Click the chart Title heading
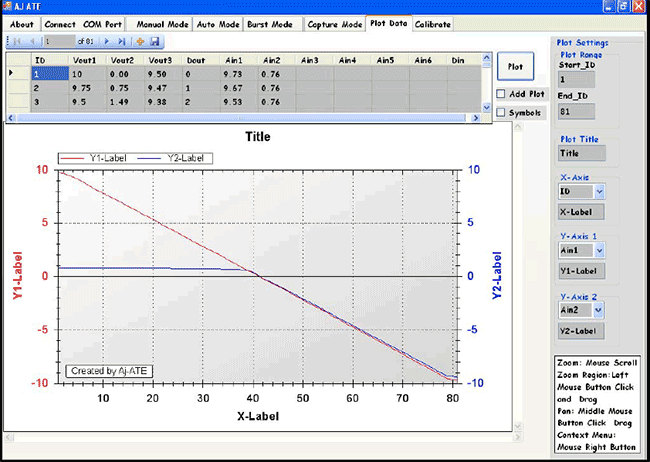 (257, 136)
